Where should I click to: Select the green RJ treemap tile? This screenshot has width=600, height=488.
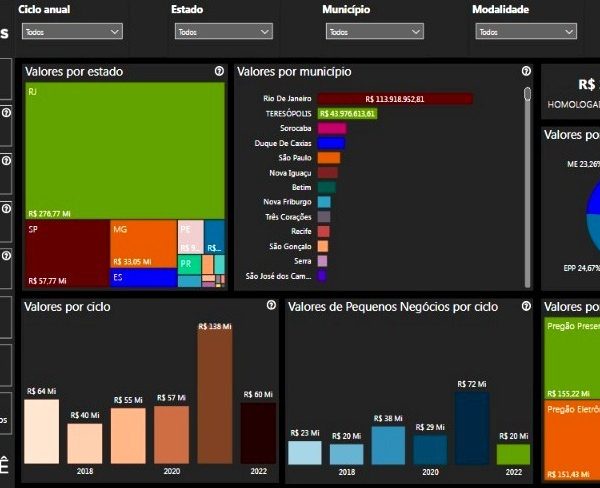125,150
